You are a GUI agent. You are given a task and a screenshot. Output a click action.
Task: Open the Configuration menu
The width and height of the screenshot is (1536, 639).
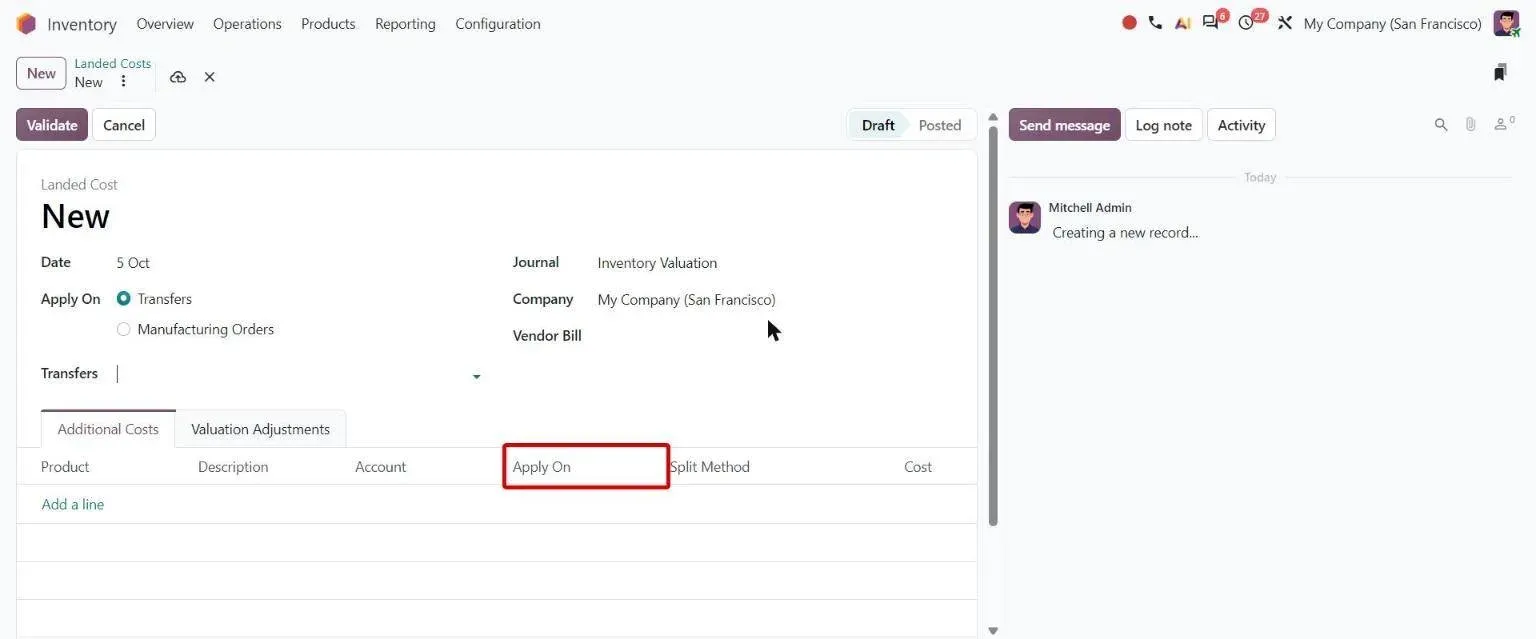[498, 24]
